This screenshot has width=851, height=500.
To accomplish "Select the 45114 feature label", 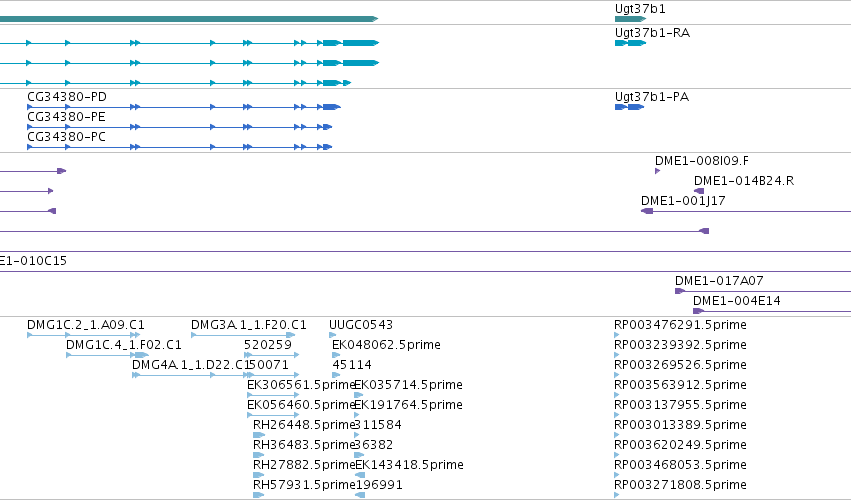I will [352, 365].
